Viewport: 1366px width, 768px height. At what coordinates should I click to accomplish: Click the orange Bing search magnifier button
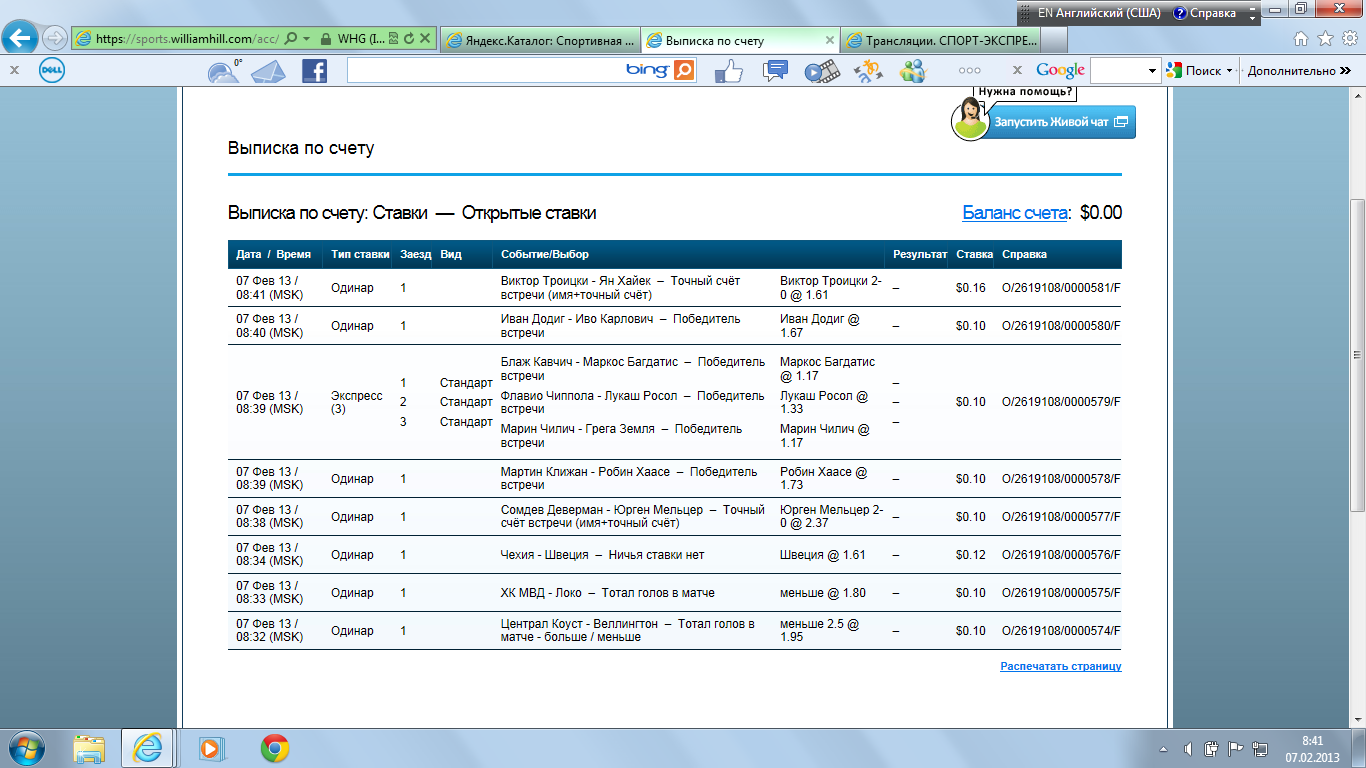coord(684,70)
